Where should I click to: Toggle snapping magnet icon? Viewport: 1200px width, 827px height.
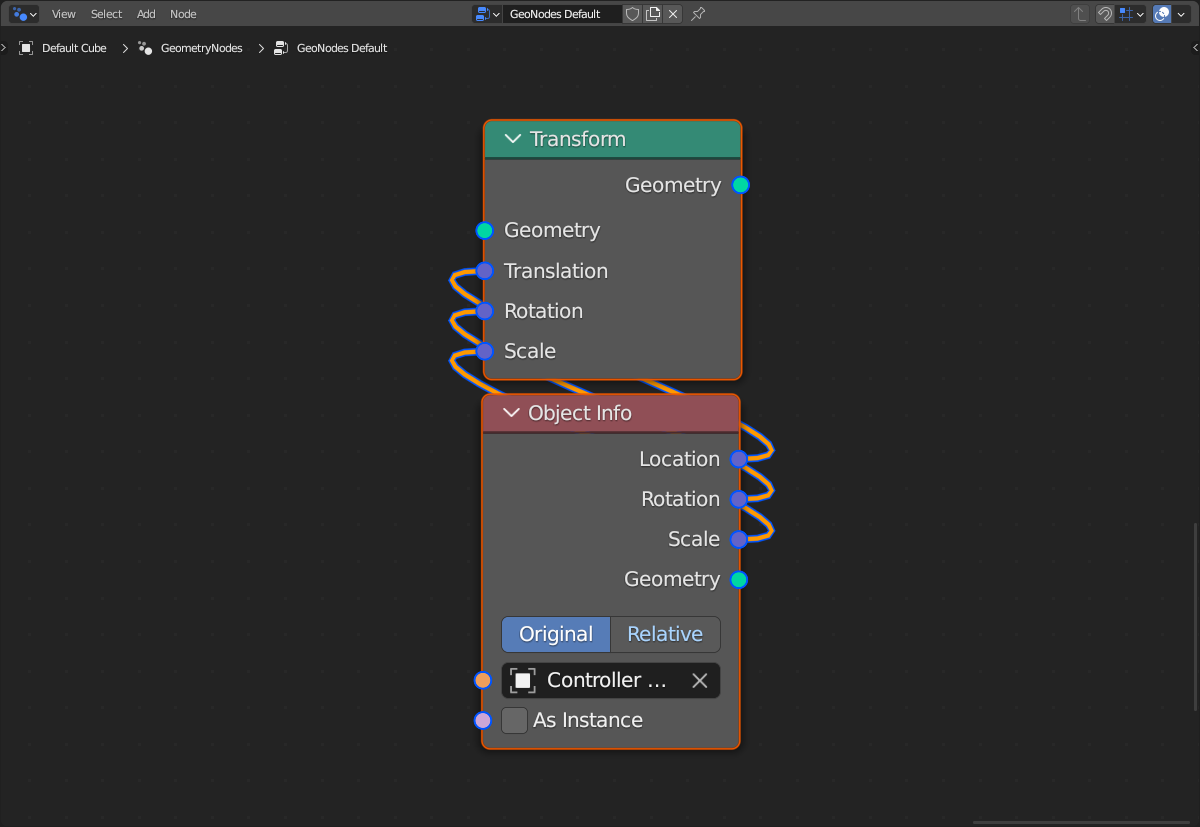pyautogui.click(x=1105, y=14)
